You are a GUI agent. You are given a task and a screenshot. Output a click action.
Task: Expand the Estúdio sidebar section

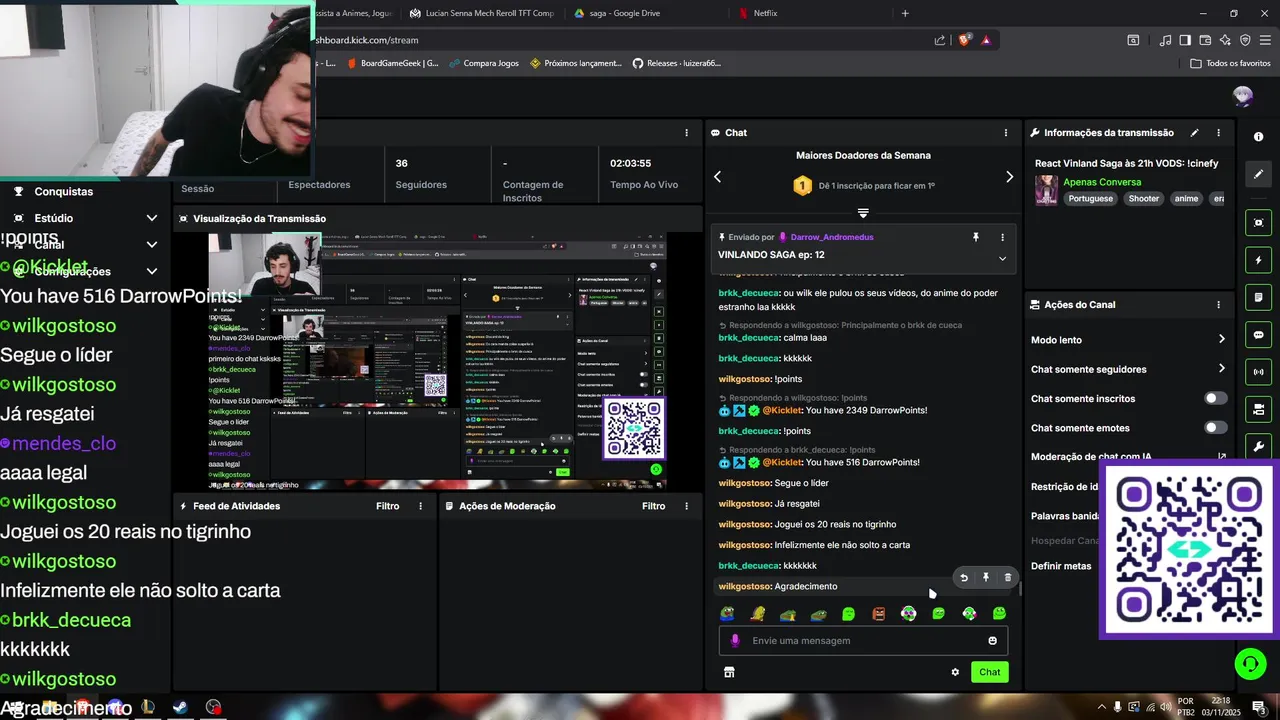click(x=151, y=218)
